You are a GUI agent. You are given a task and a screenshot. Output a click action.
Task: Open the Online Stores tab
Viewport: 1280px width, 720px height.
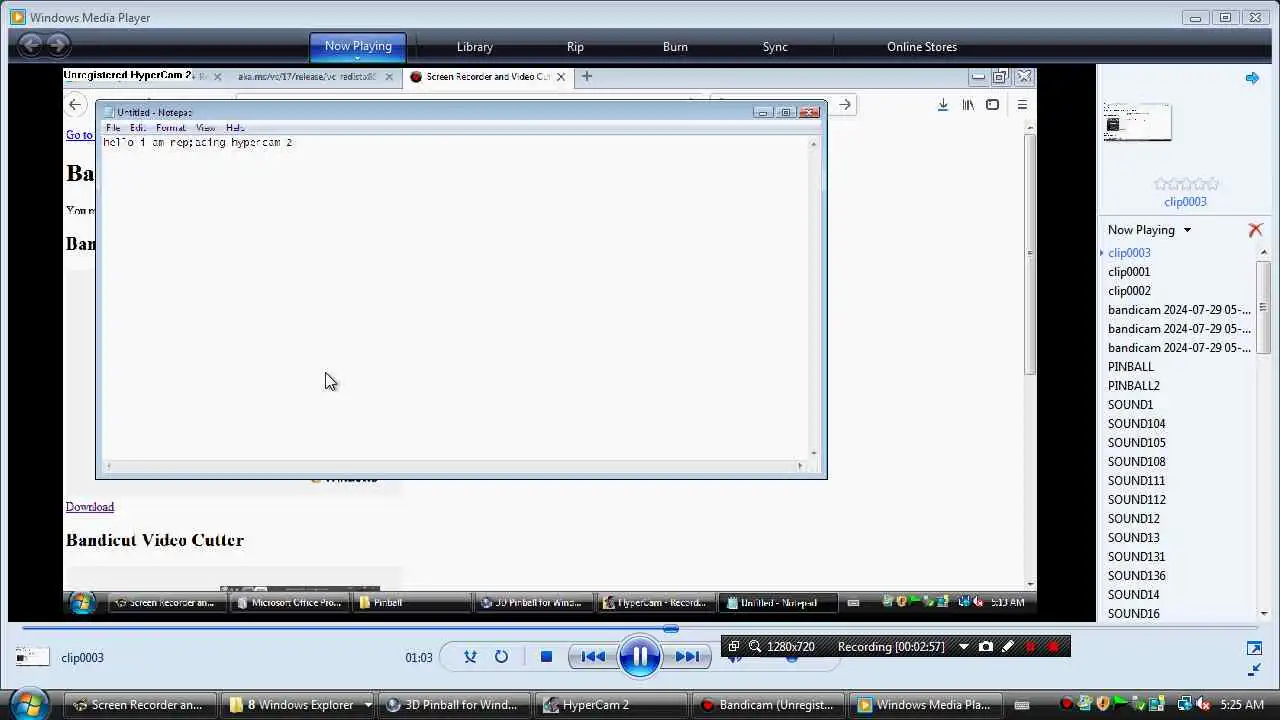922,47
